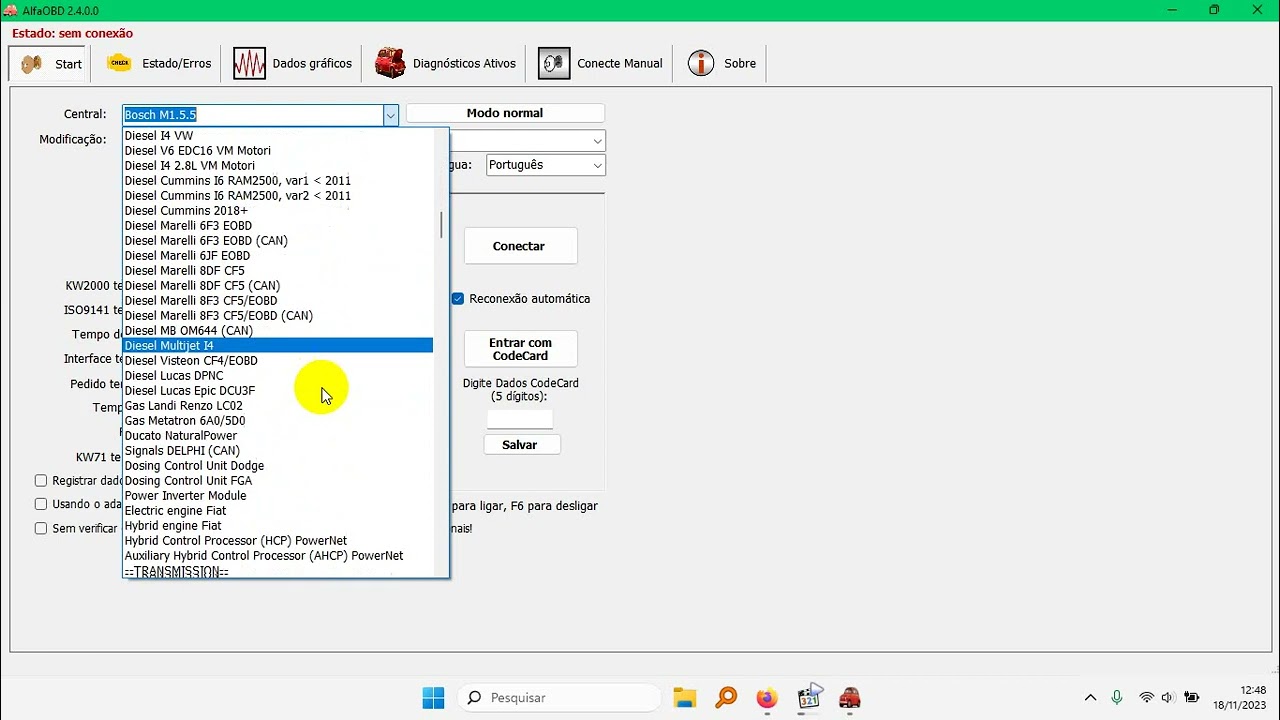Select Diesel Marelli 8F3 CF5/EOBD (CAN)

278,316
